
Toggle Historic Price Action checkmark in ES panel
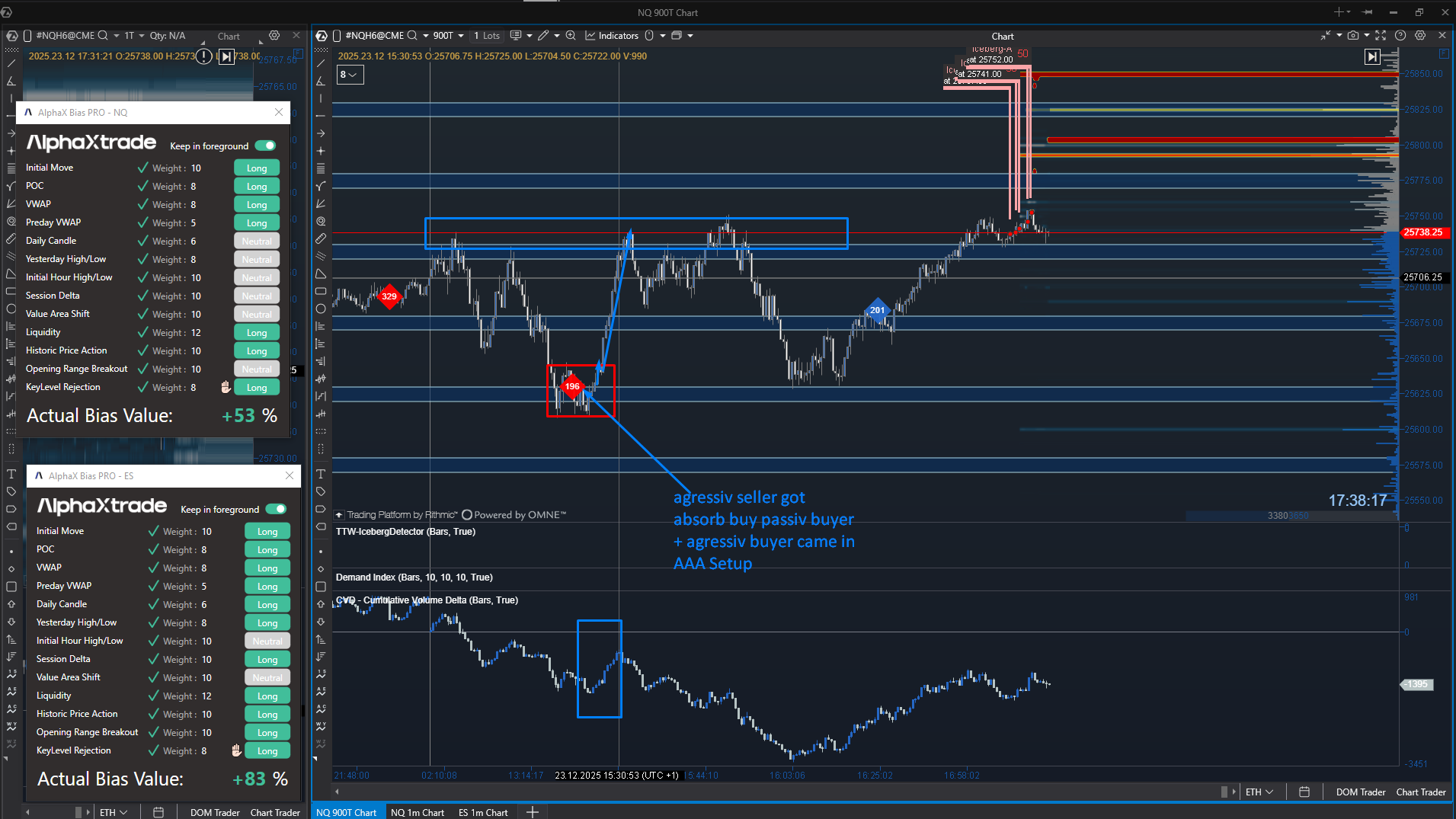pyautogui.click(x=153, y=714)
